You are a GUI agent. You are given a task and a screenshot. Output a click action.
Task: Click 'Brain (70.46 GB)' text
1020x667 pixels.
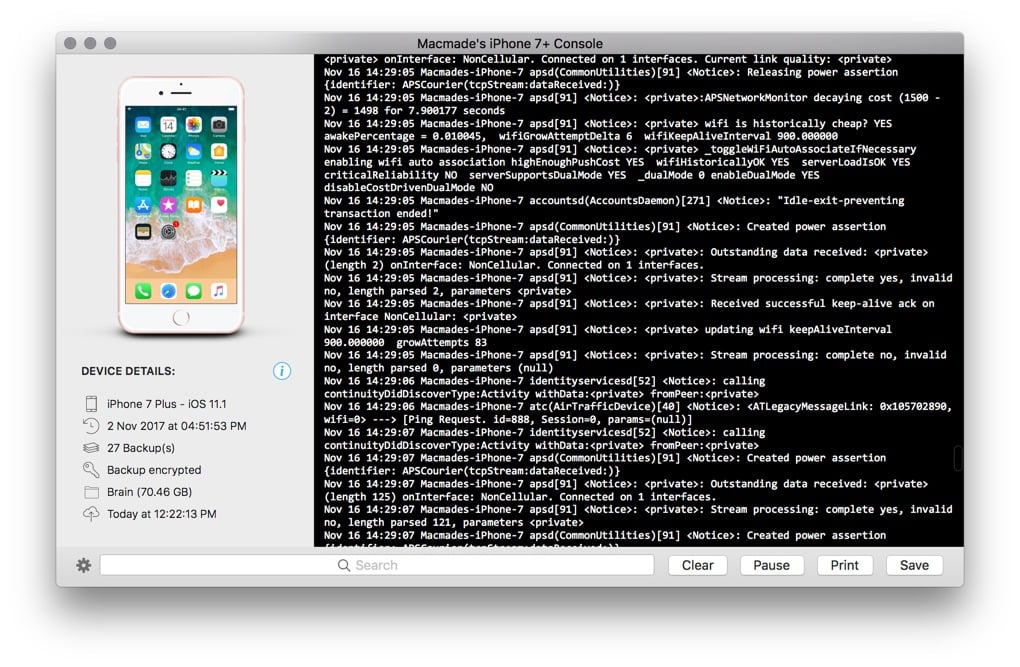[150, 492]
